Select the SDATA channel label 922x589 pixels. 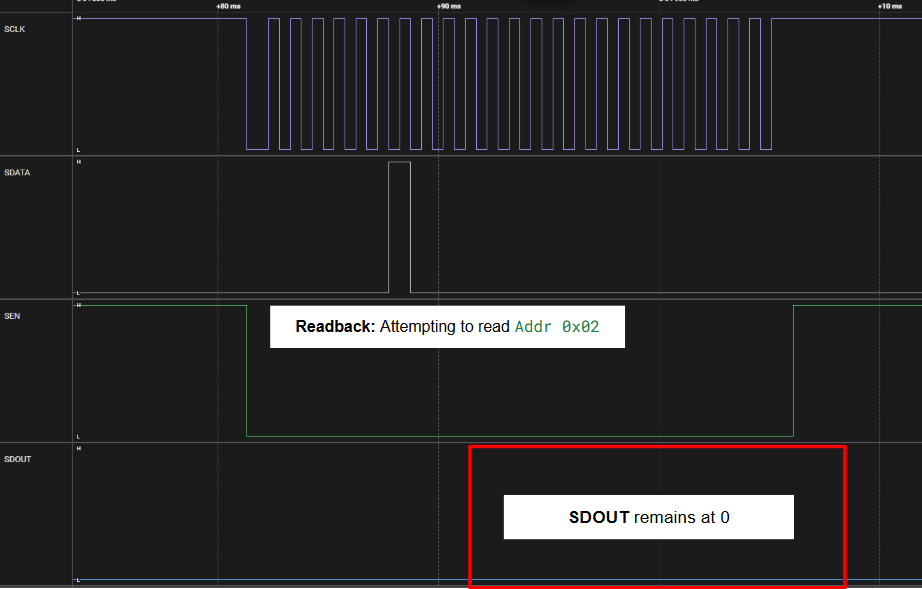pyautogui.click(x=17, y=173)
